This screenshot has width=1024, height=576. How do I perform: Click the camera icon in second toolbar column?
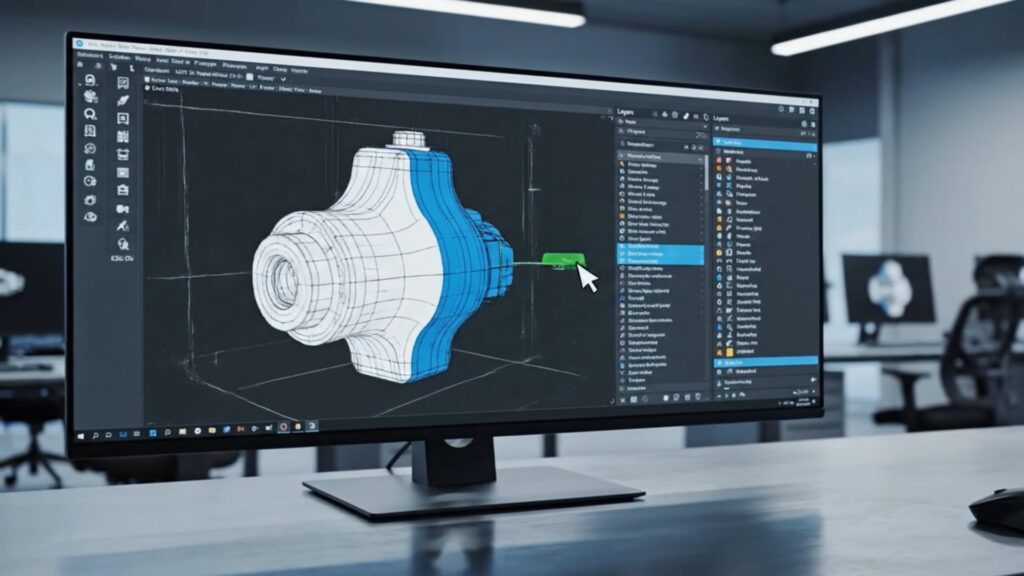[123, 209]
